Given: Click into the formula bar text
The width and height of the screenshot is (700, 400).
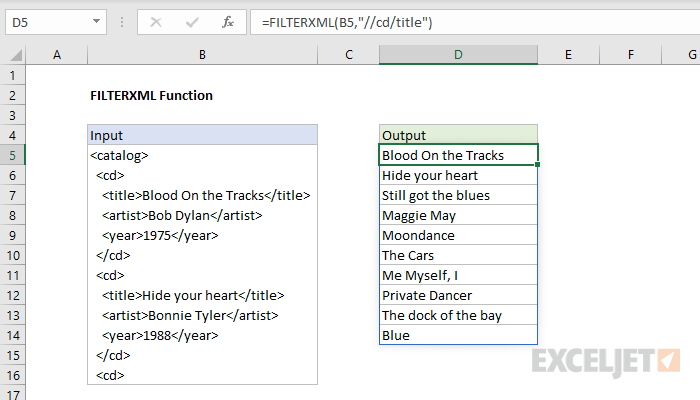Looking at the screenshot, I should [x=475, y=22].
